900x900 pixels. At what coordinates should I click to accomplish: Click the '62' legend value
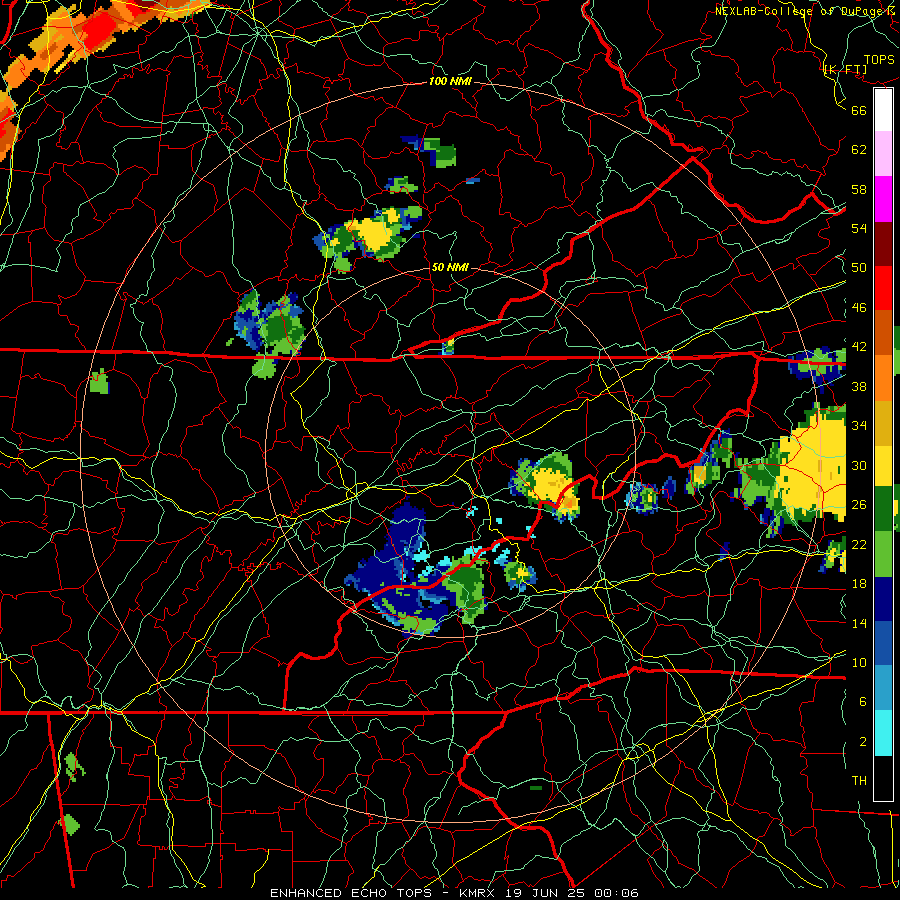[859, 149]
